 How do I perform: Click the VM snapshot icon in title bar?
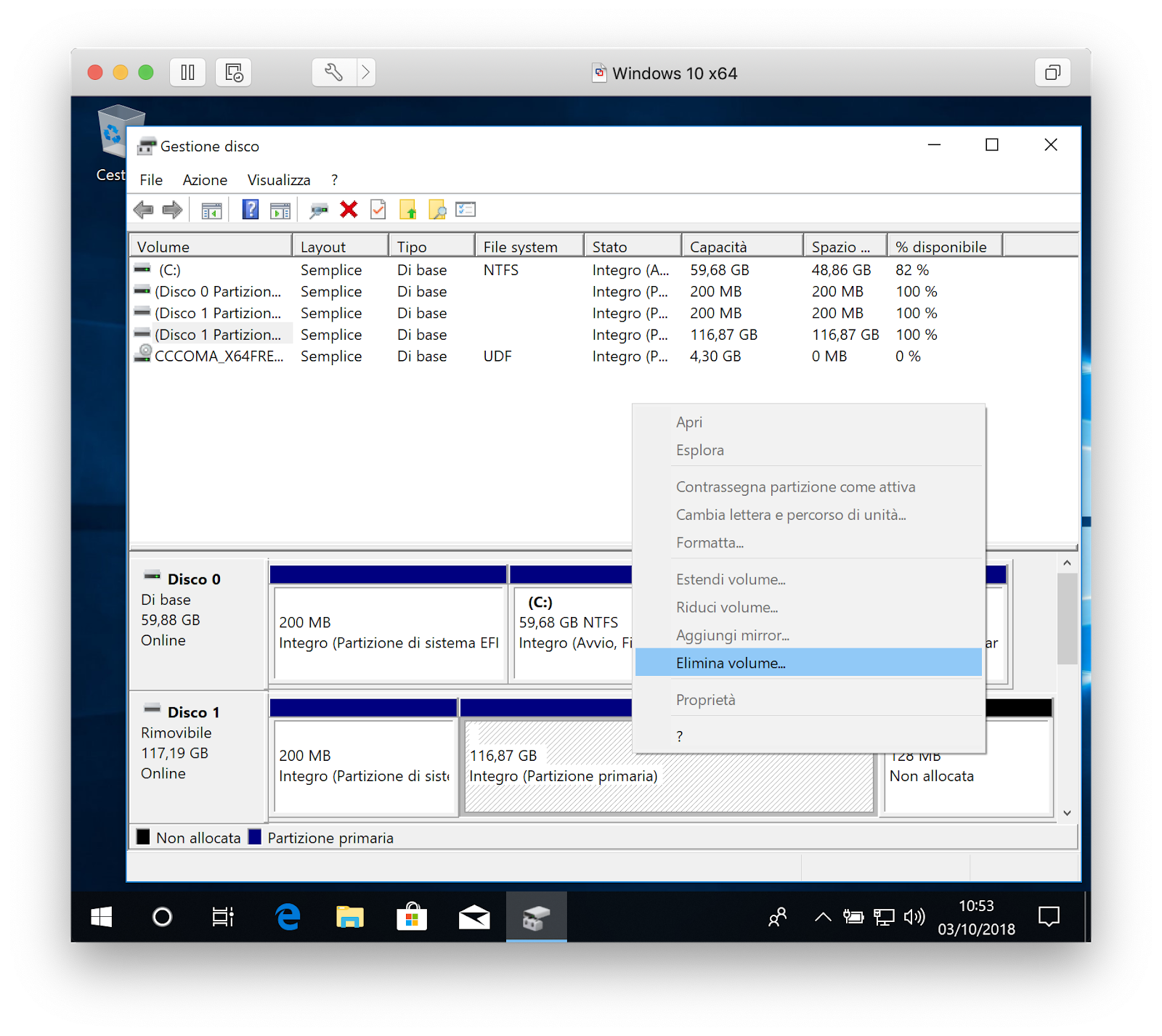click(234, 73)
